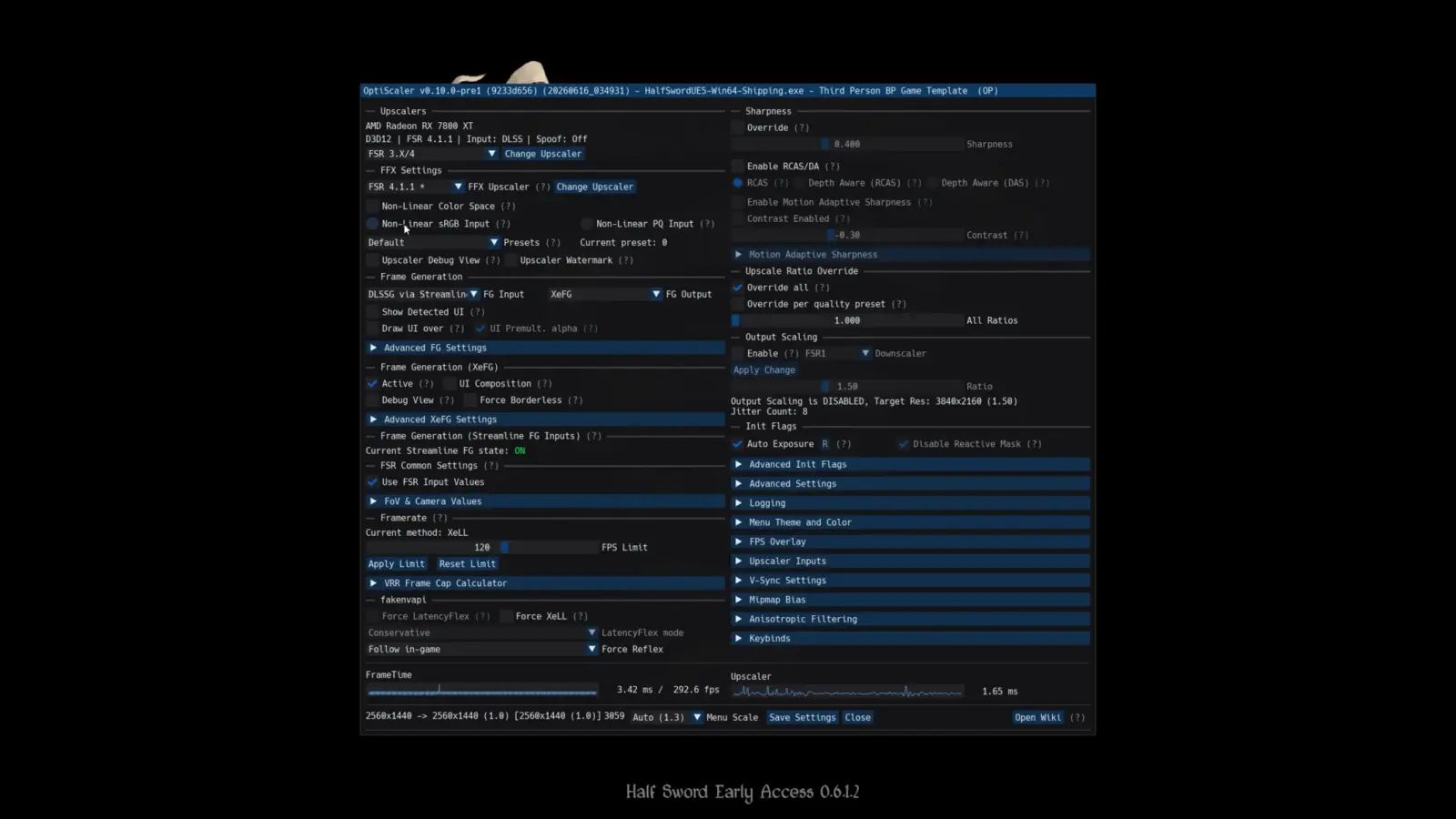The image size is (1456, 819).
Task: Click the FrameTime graph
Action: (482, 691)
